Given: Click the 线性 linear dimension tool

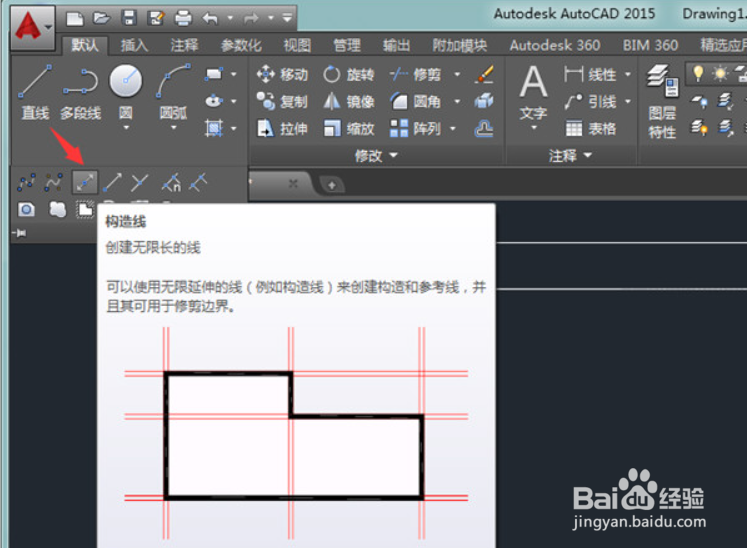Looking at the screenshot, I should coord(590,74).
